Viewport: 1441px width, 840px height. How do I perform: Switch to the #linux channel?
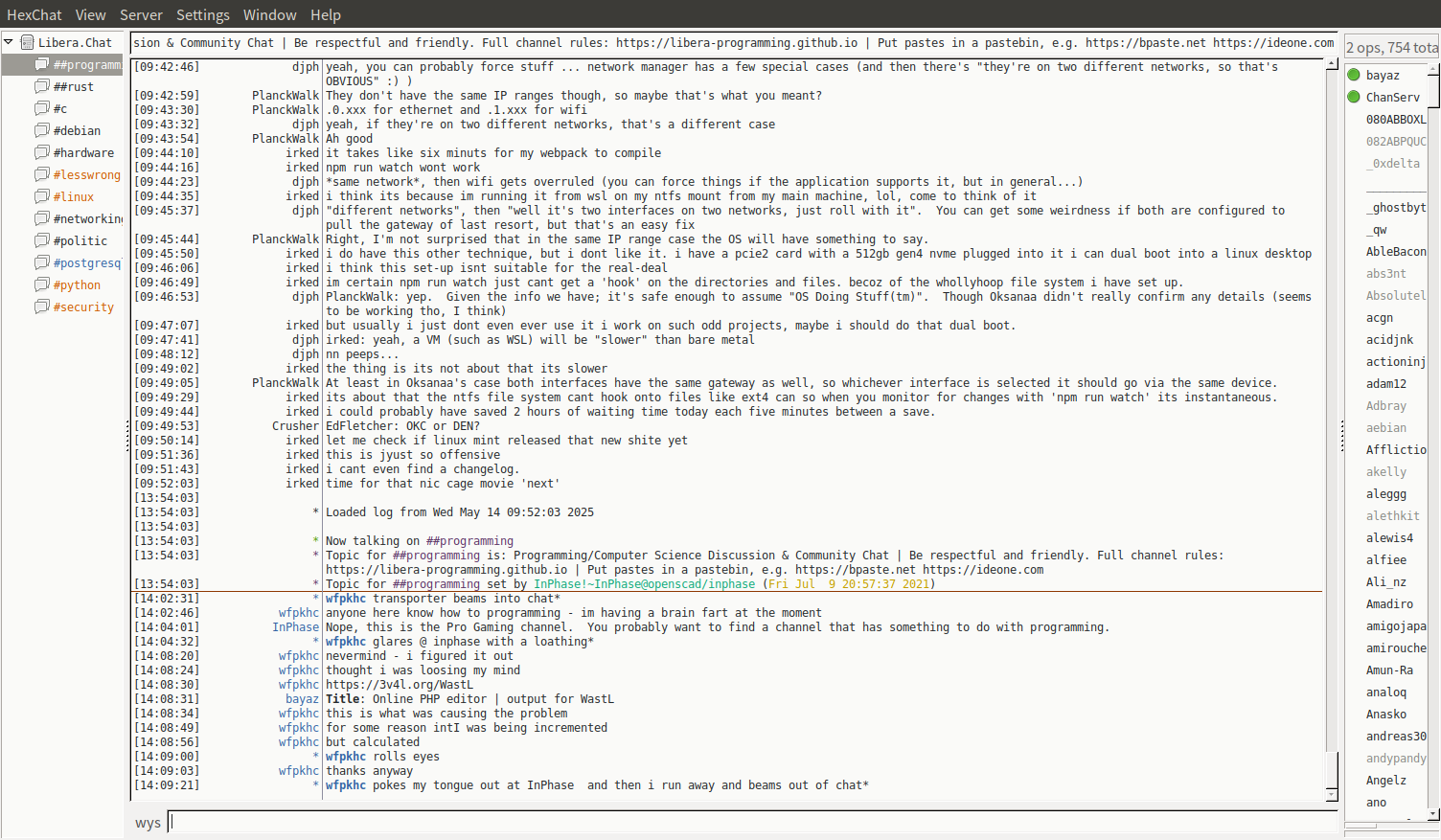click(74, 196)
